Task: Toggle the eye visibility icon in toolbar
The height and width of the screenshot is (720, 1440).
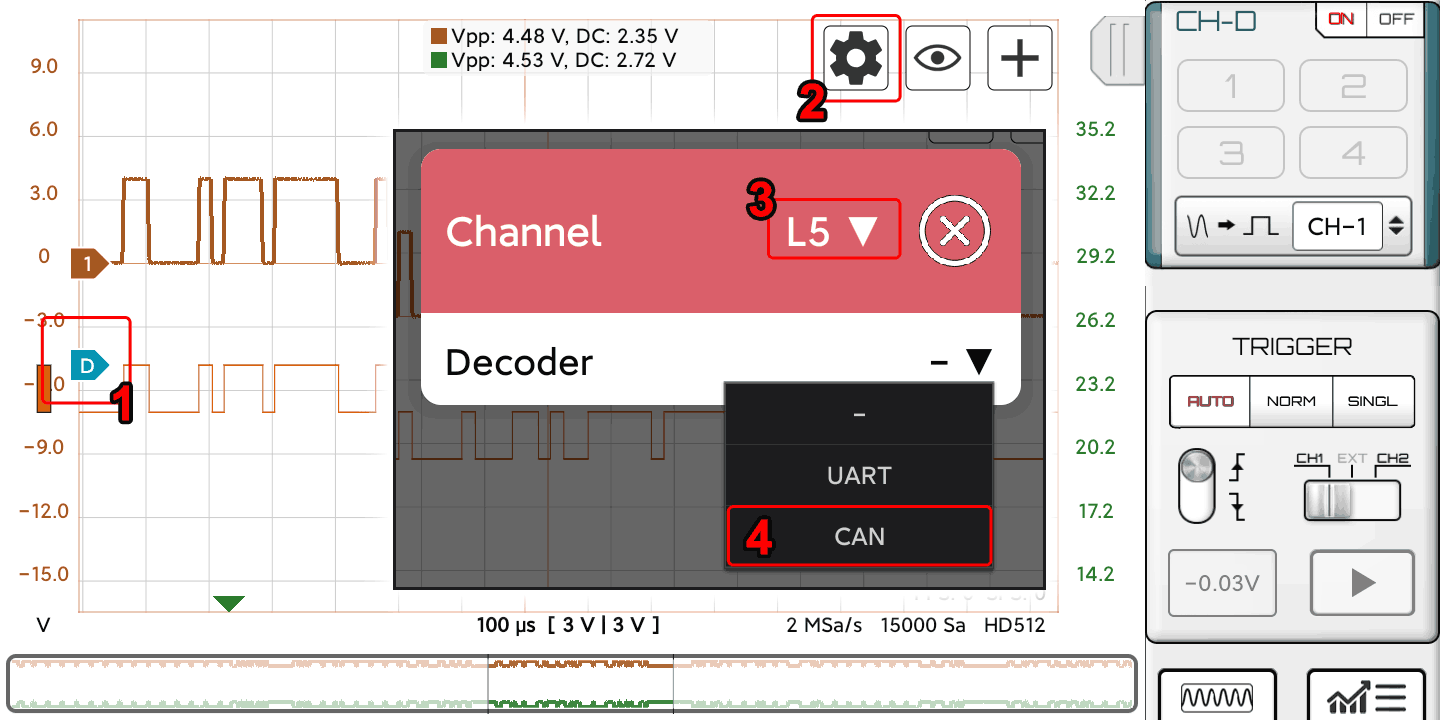Action: [x=937, y=57]
